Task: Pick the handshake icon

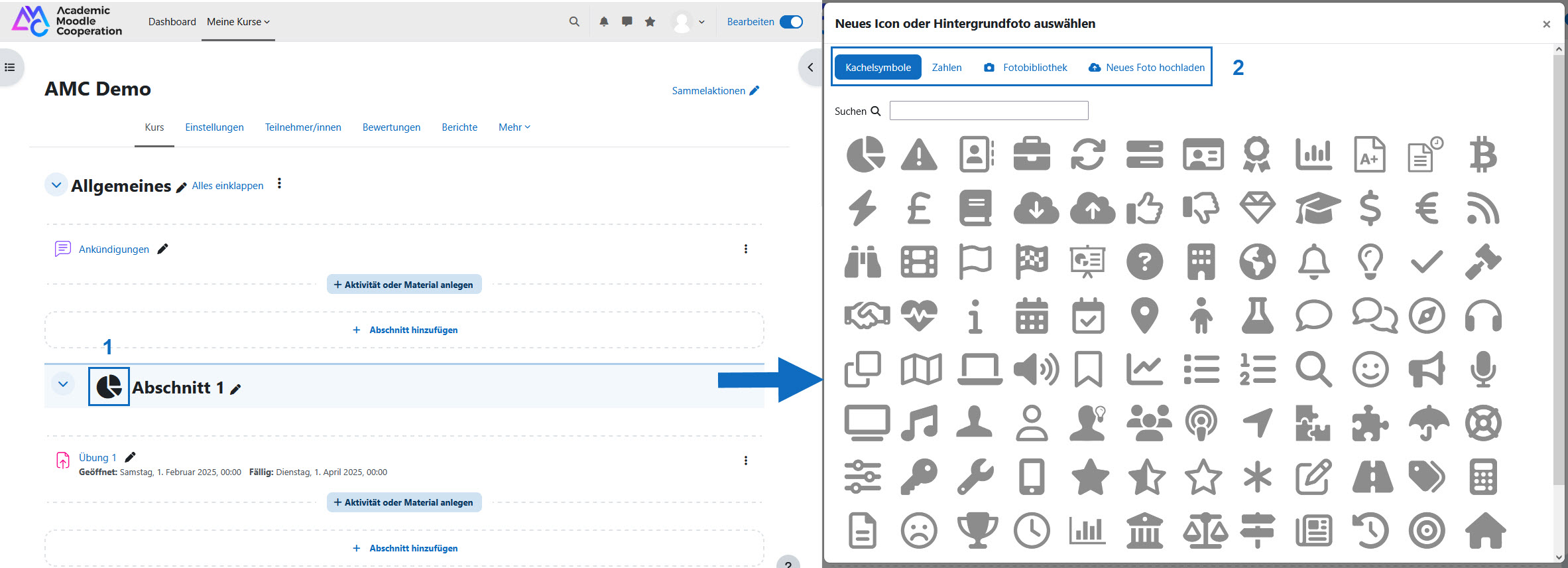Action: point(867,316)
